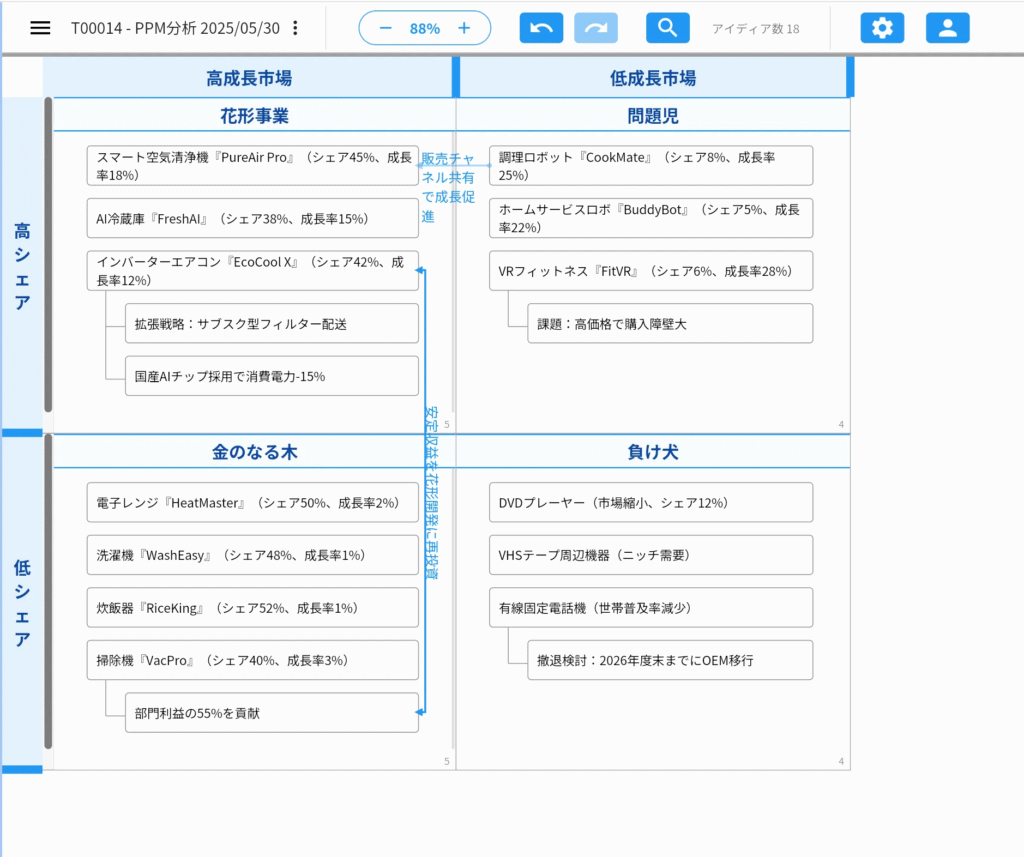Open the hamburger menu
Viewport: 1024px width, 857px height.
point(40,28)
